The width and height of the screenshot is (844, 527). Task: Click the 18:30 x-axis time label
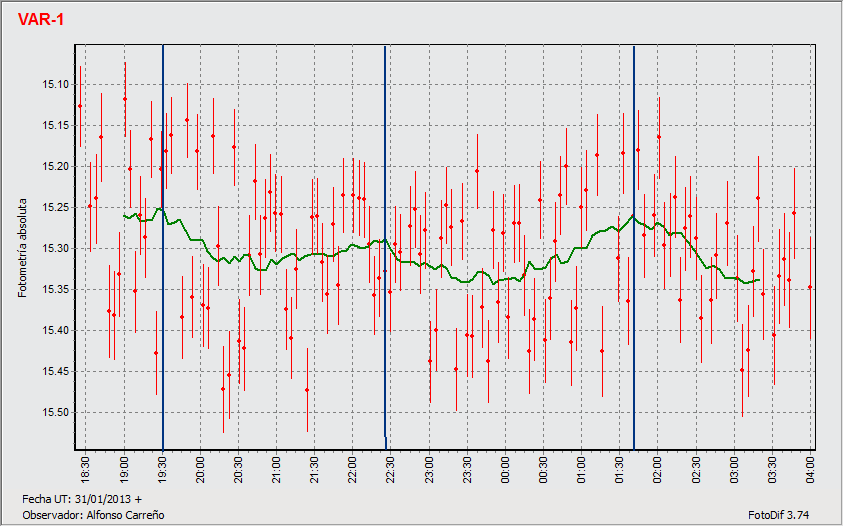87,469
